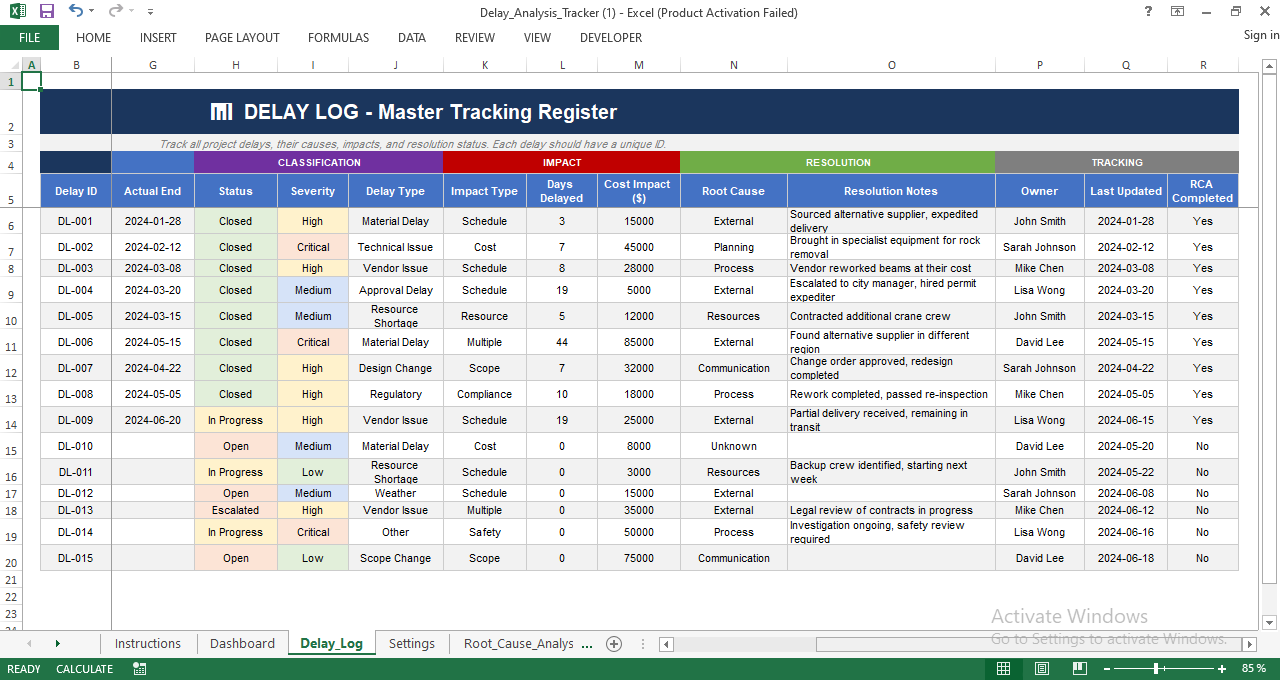Screen dimensions: 1280x680
Task: Click the macro recording icon in status bar
Action: coord(139,668)
